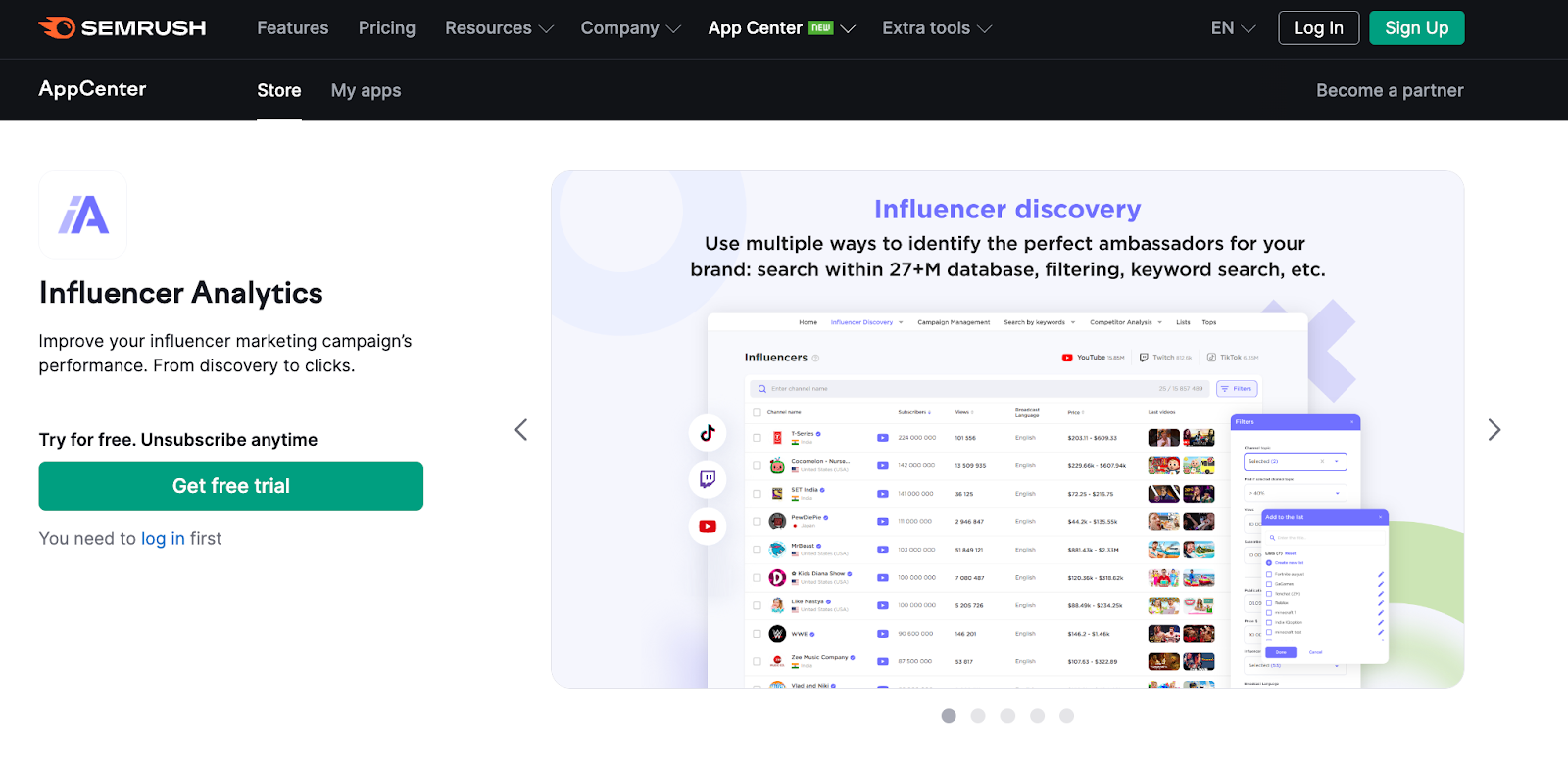Screen dimensions: 1568x768
Task: Close the Add to the list popup
Action: 1380,517
